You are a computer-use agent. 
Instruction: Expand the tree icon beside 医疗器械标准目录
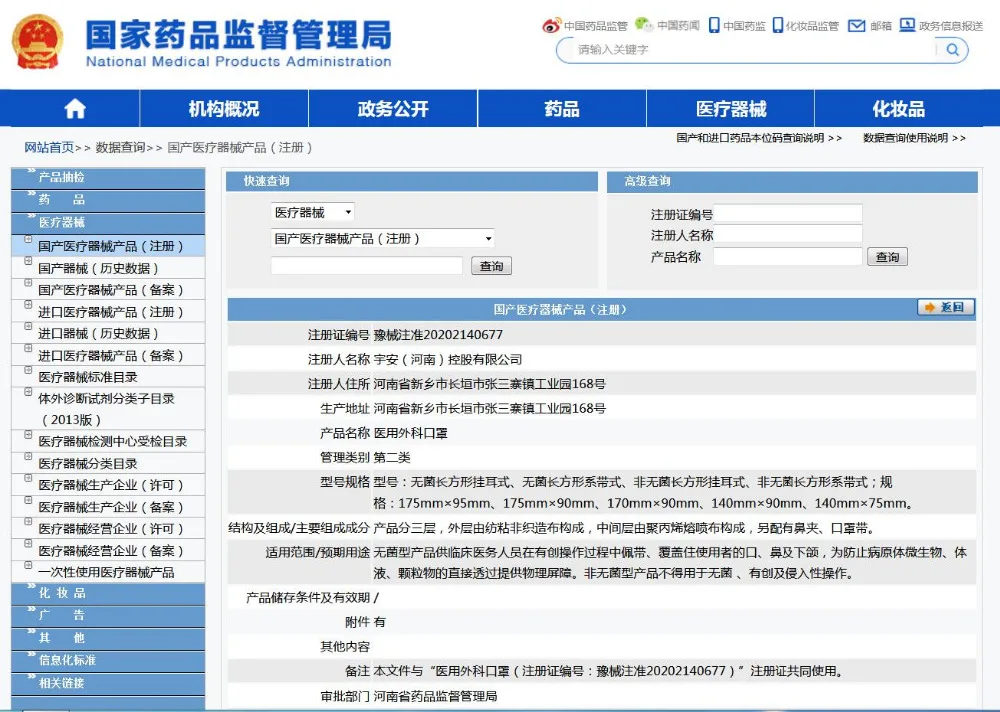(28, 370)
